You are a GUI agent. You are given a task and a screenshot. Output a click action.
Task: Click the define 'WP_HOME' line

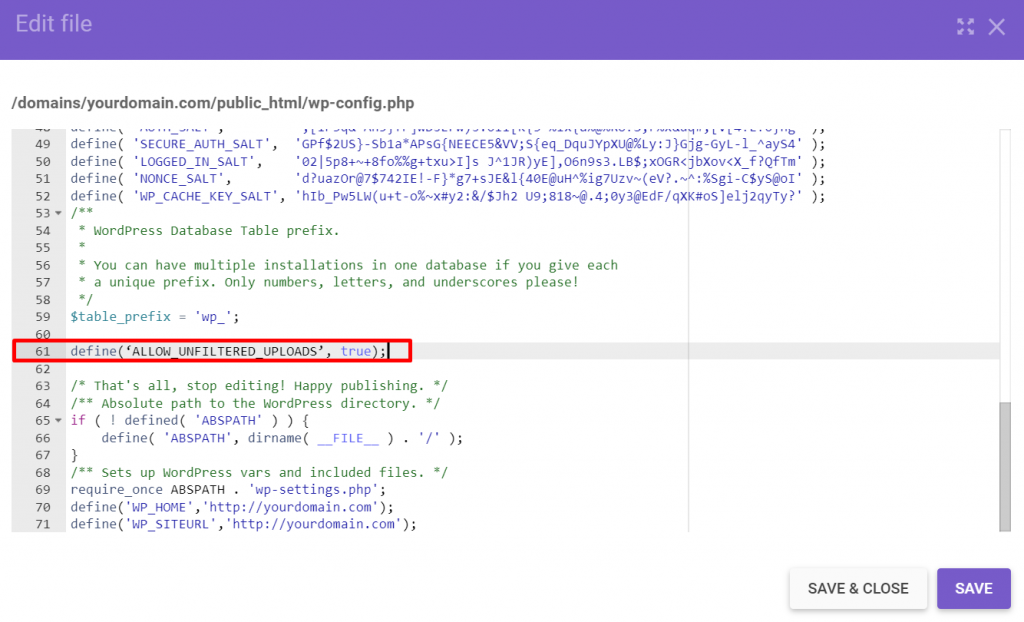[x=232, y=507]
